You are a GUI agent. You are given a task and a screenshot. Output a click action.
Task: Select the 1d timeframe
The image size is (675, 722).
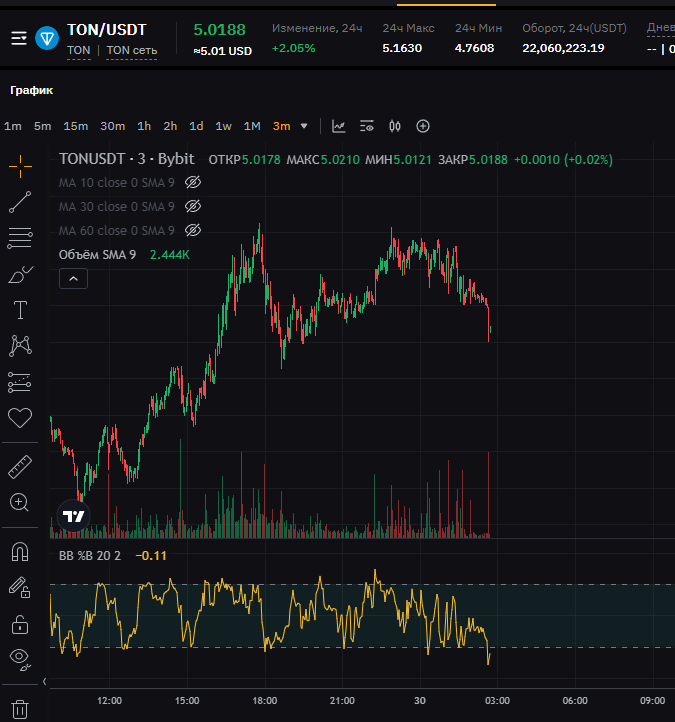coord(196,126)
